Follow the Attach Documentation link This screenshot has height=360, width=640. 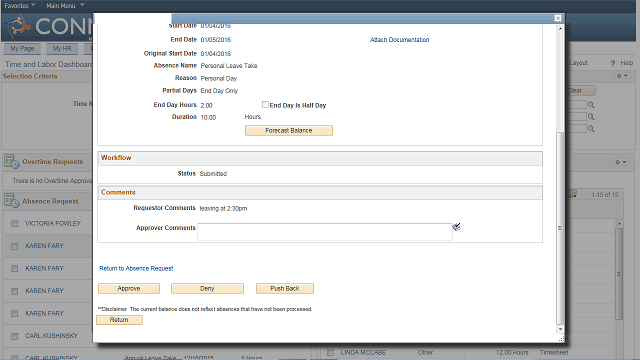(399, 40)
